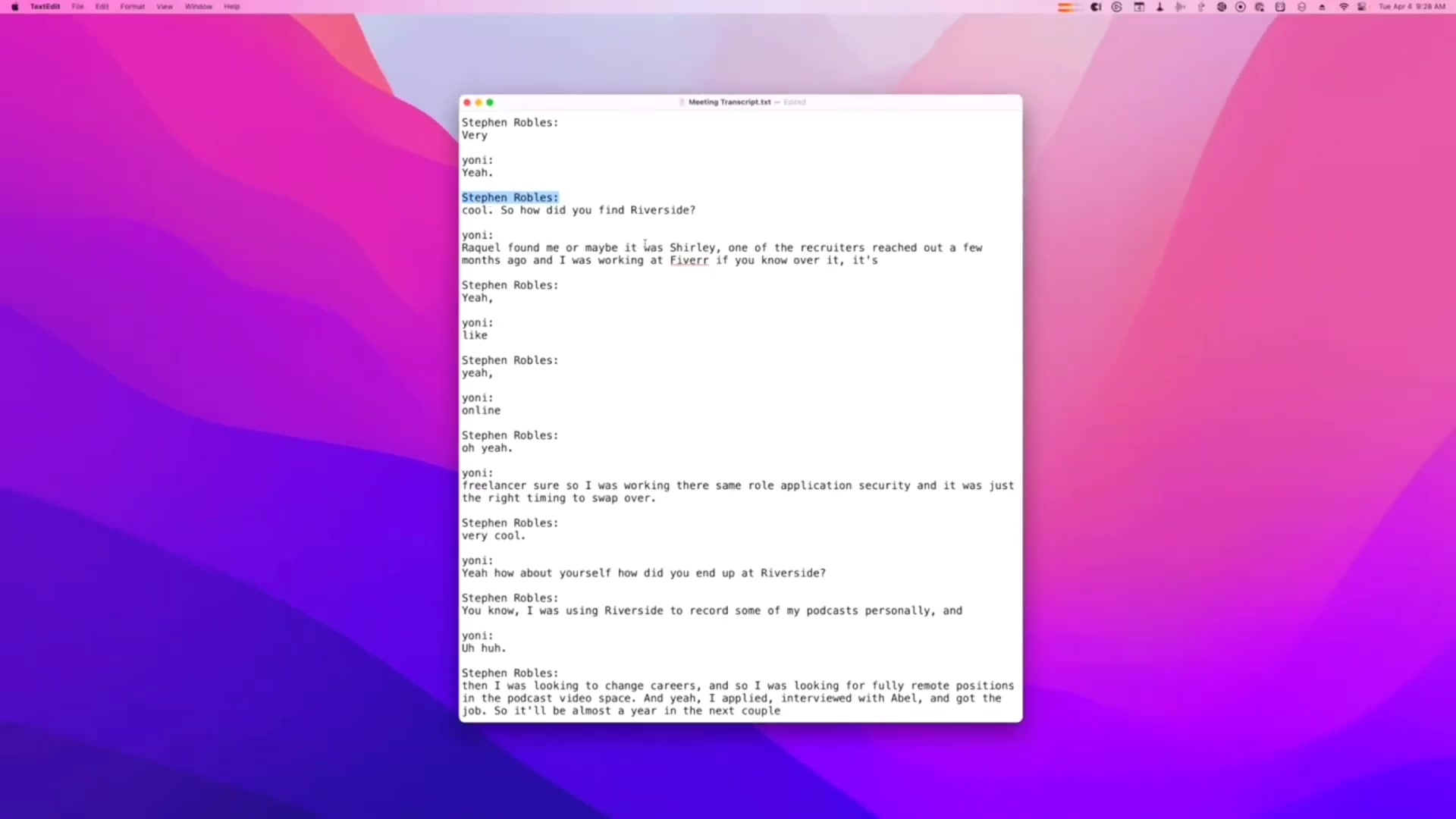Click the audio waveform menu bar icon

(x=1180, y=7)
